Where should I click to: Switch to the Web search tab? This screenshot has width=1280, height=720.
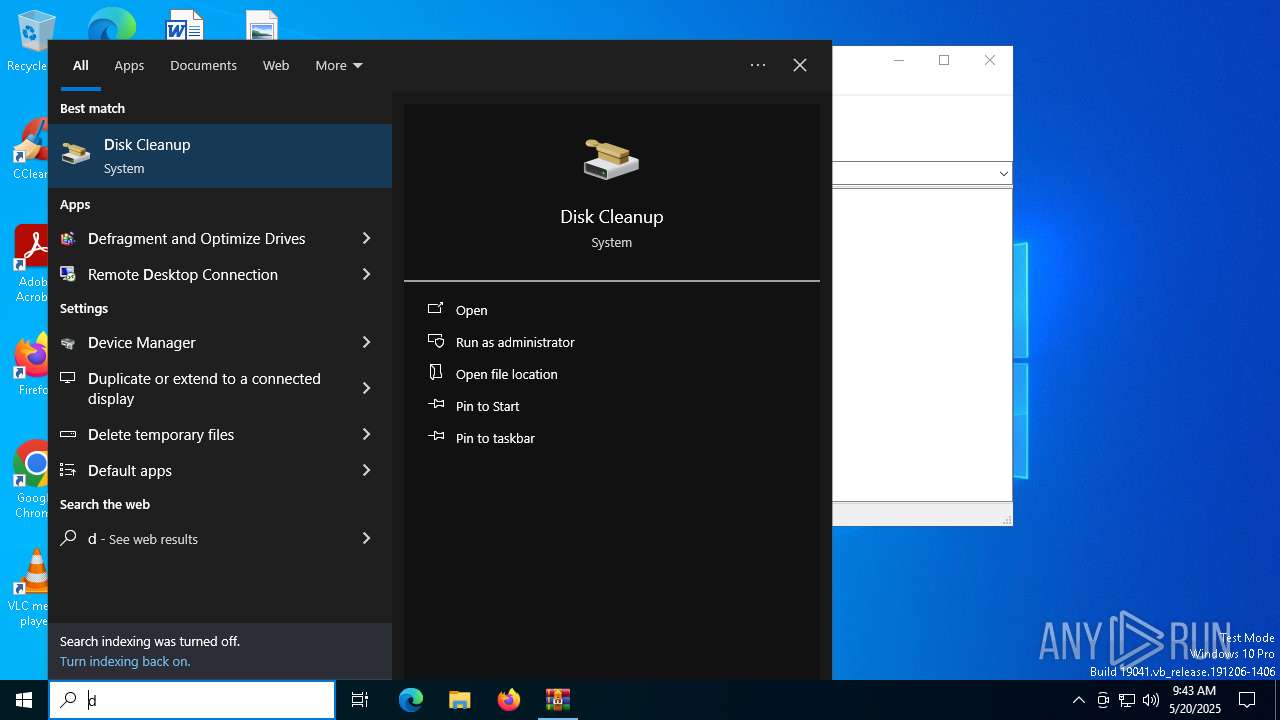[x=276, y=65]
